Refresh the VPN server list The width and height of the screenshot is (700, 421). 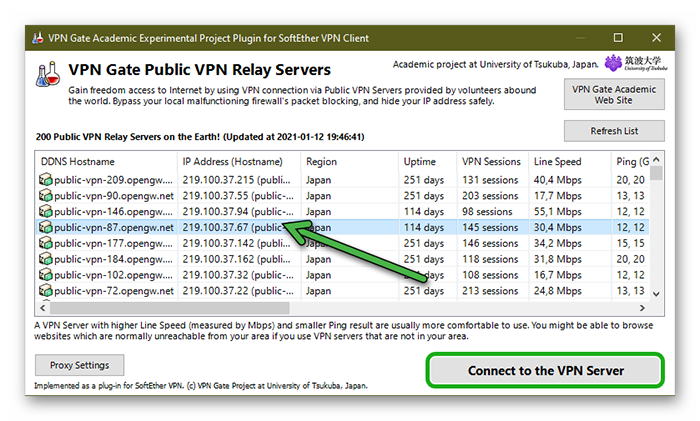pos(614,131)
